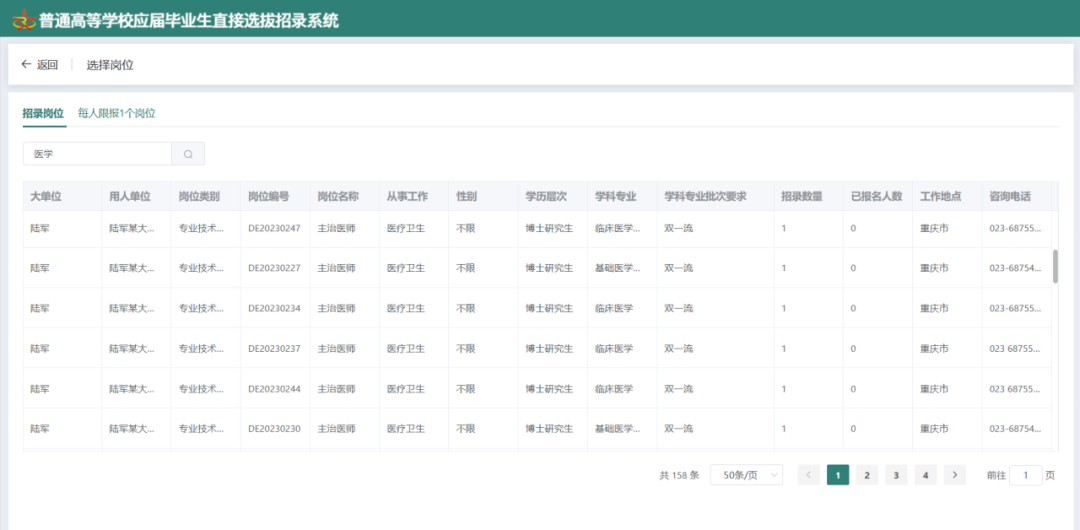1080x530 pixels.
Task: Click the 岗位编号 column header
Action: point(268,196)
